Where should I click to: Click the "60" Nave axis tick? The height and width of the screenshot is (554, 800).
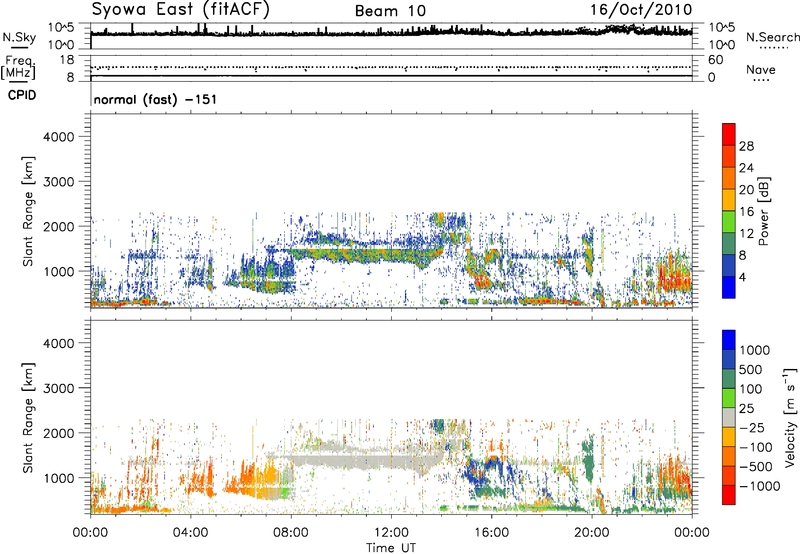pos(715,60)
